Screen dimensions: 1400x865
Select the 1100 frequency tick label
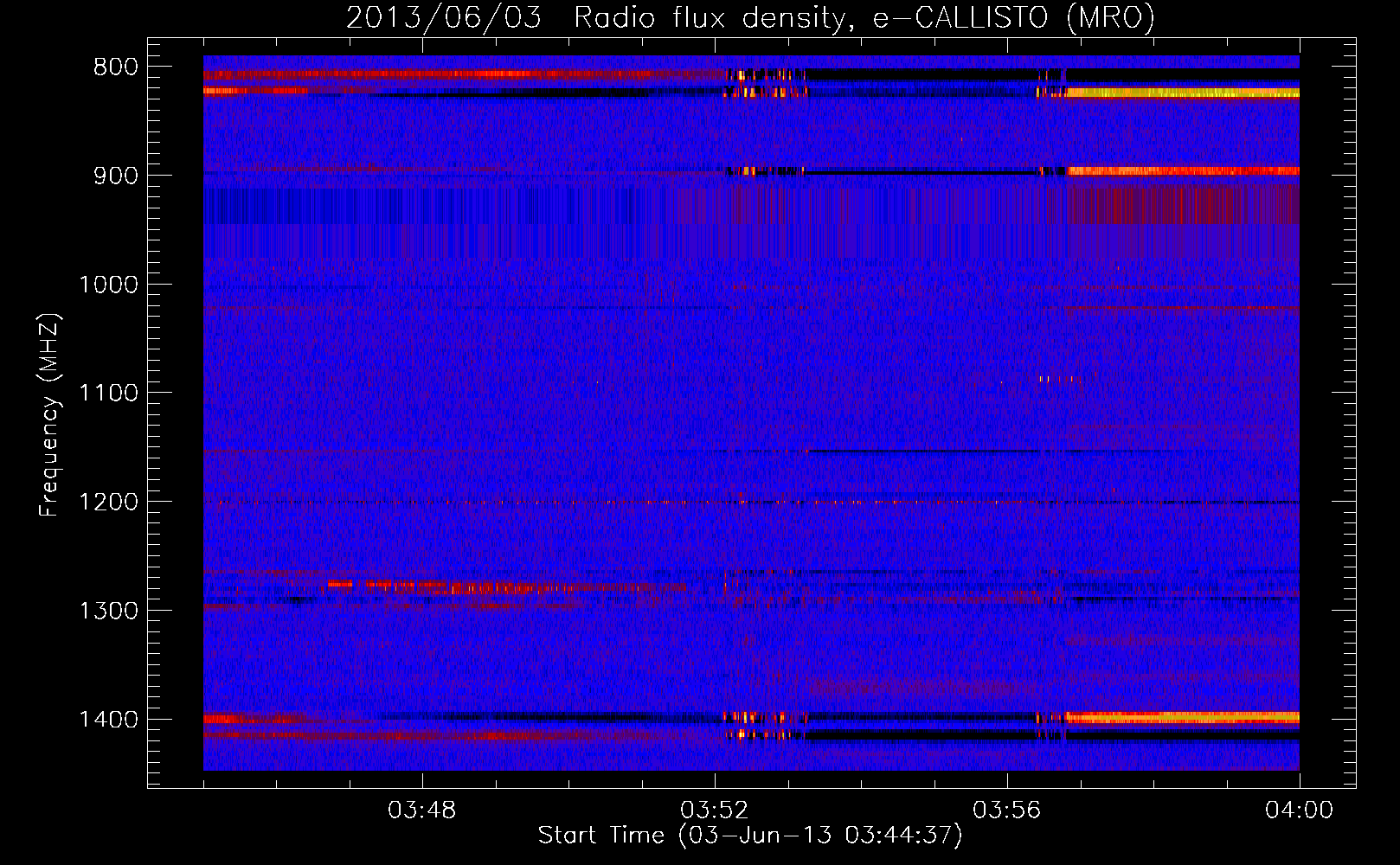coord(108,394)
